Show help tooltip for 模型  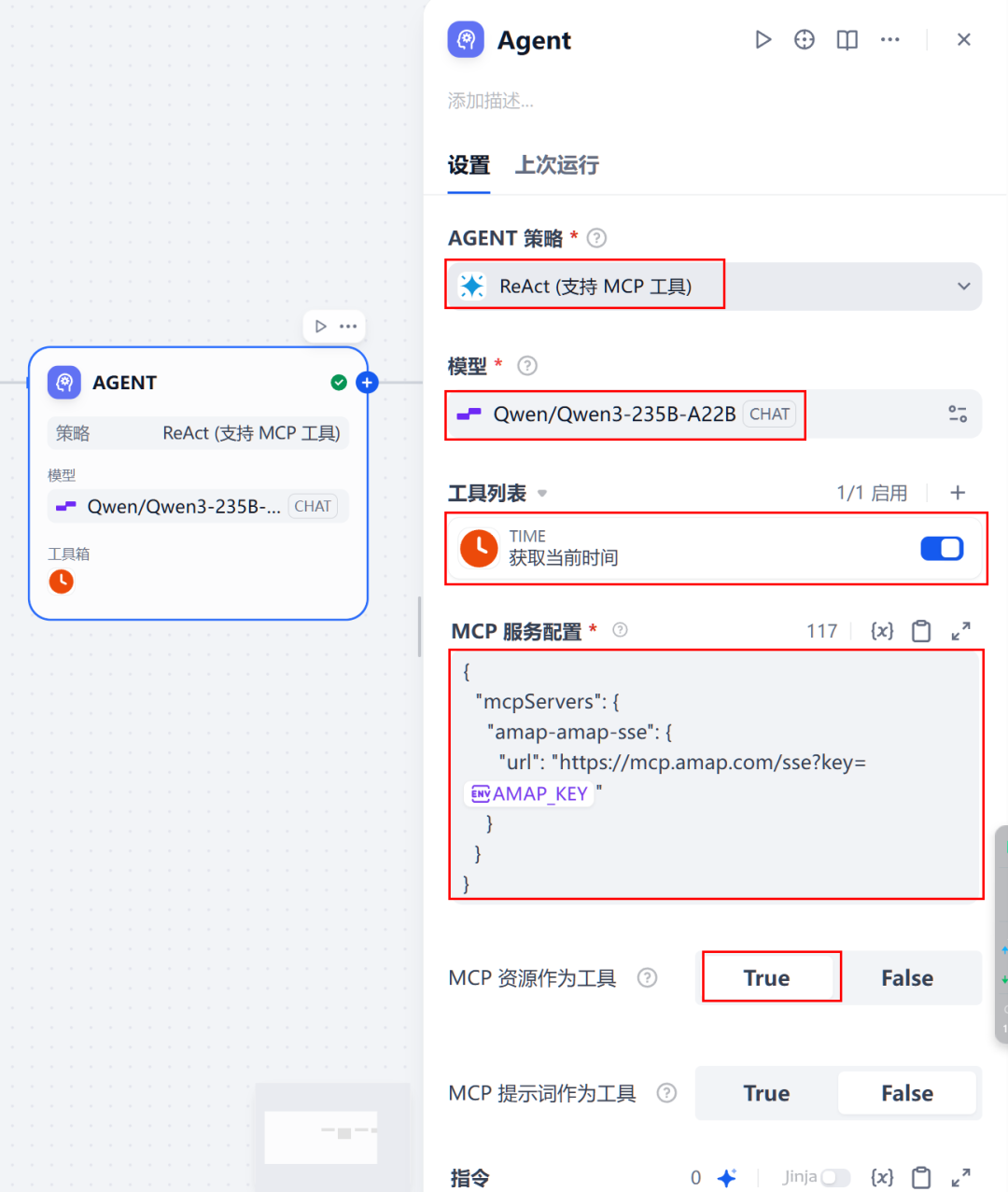(x=527, y=366)
